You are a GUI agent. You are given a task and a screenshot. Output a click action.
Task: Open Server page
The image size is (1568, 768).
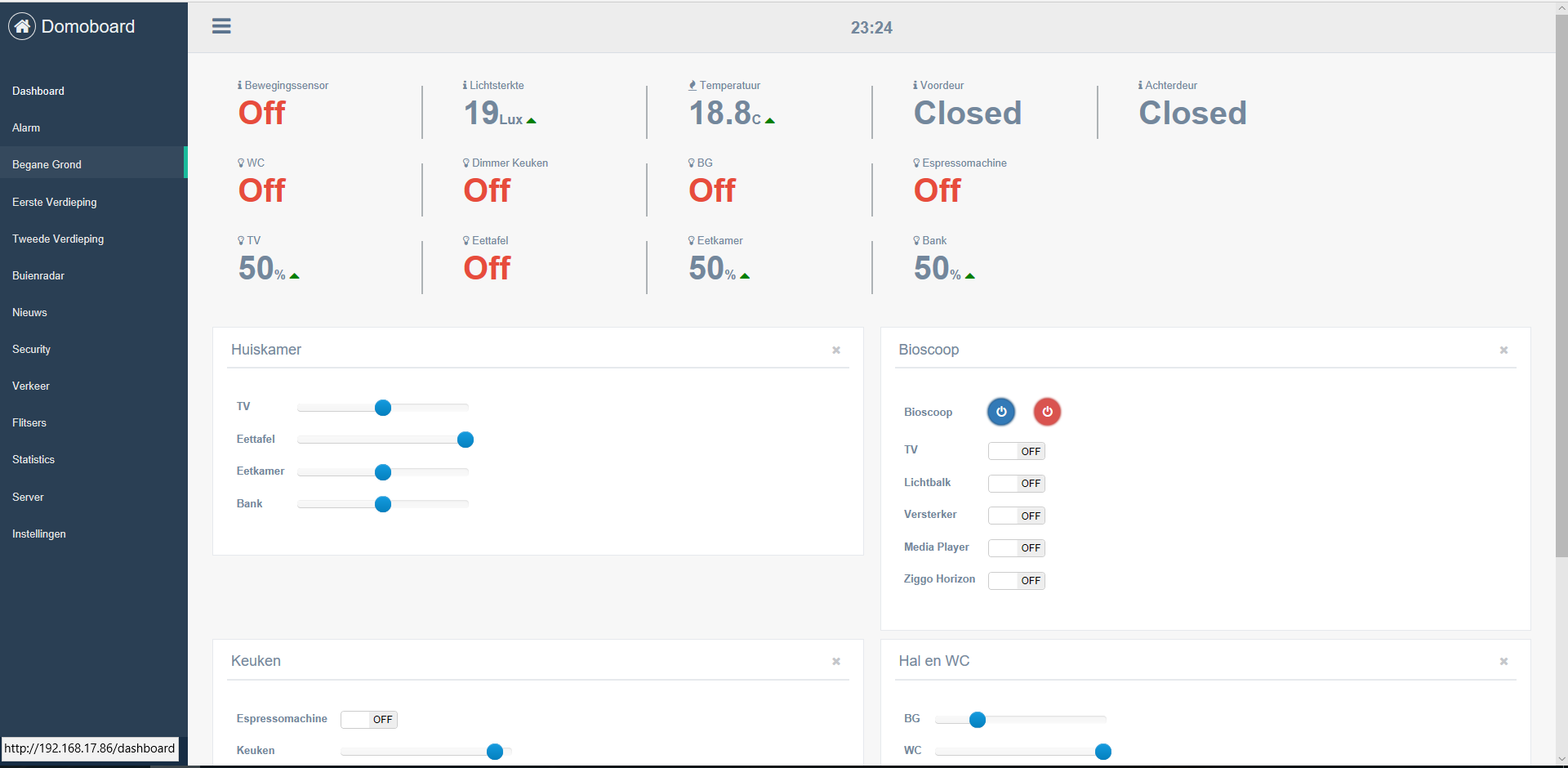pyautogui.click(x=94, y=497)
